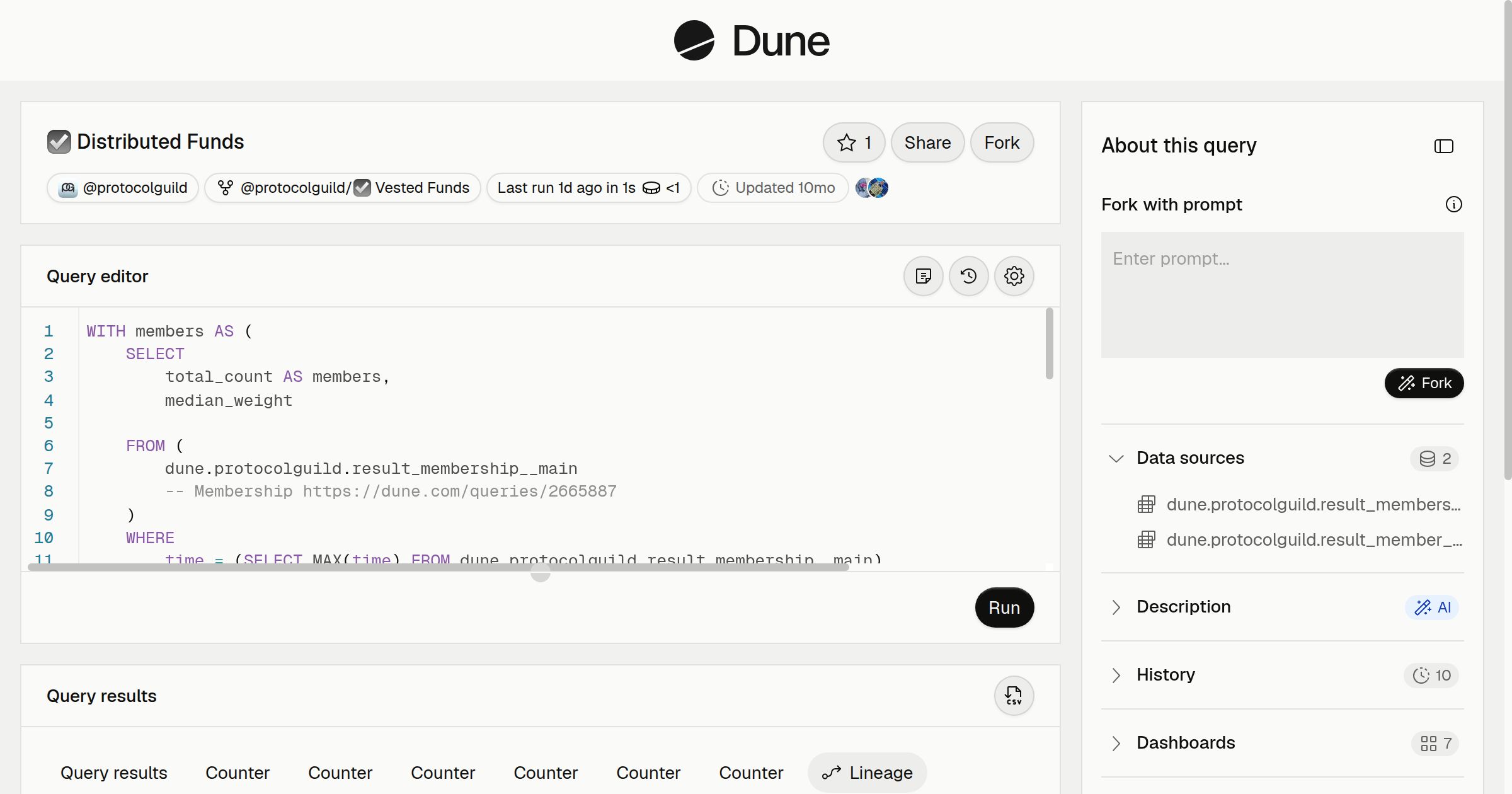Click code line 7 dune.protocolguild.result_membership__main
The image size is (1512, 794).
click(371, 469)
